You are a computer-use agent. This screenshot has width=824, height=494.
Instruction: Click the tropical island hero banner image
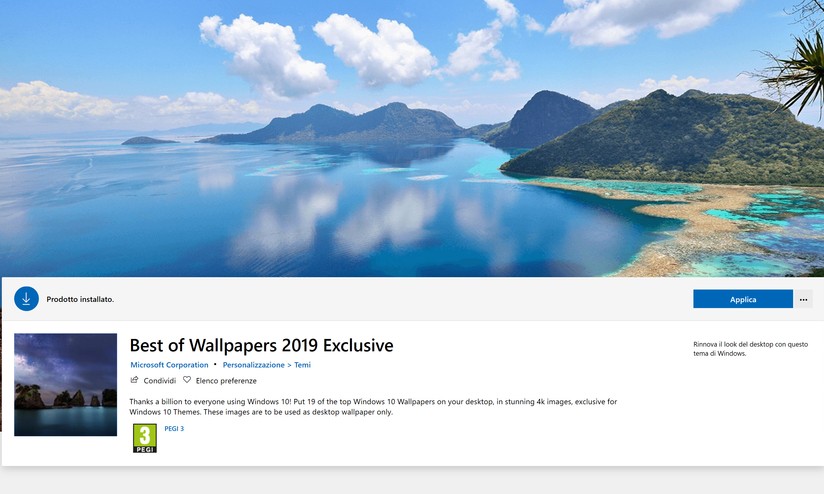(412, 138)
